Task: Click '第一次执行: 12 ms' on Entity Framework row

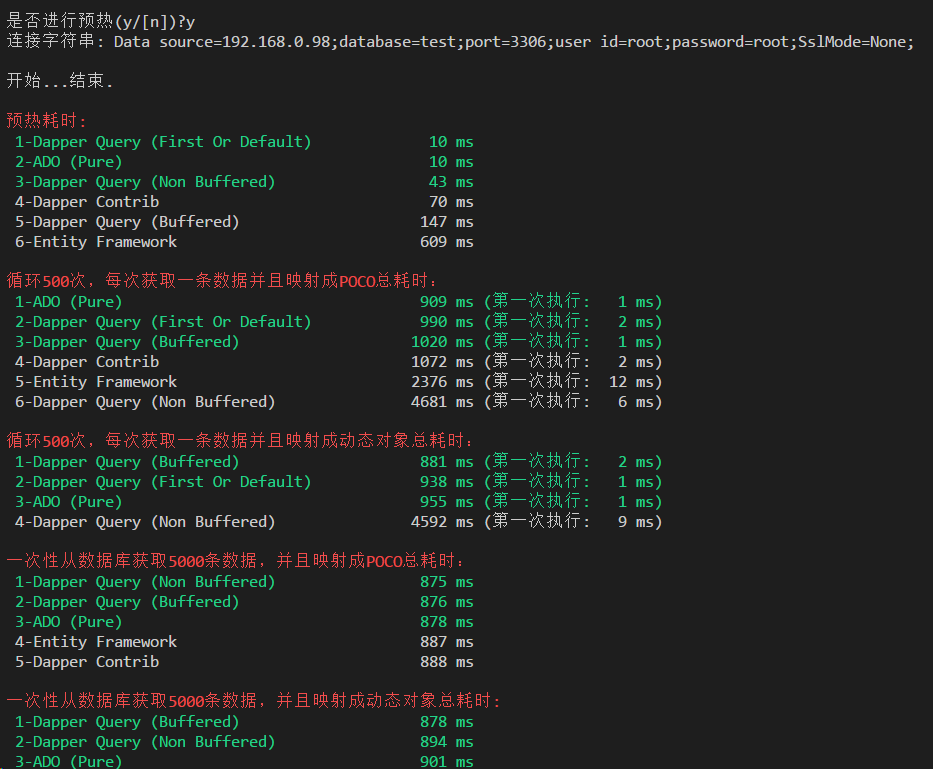Action: pyautogui.click(x=573, y=382)
